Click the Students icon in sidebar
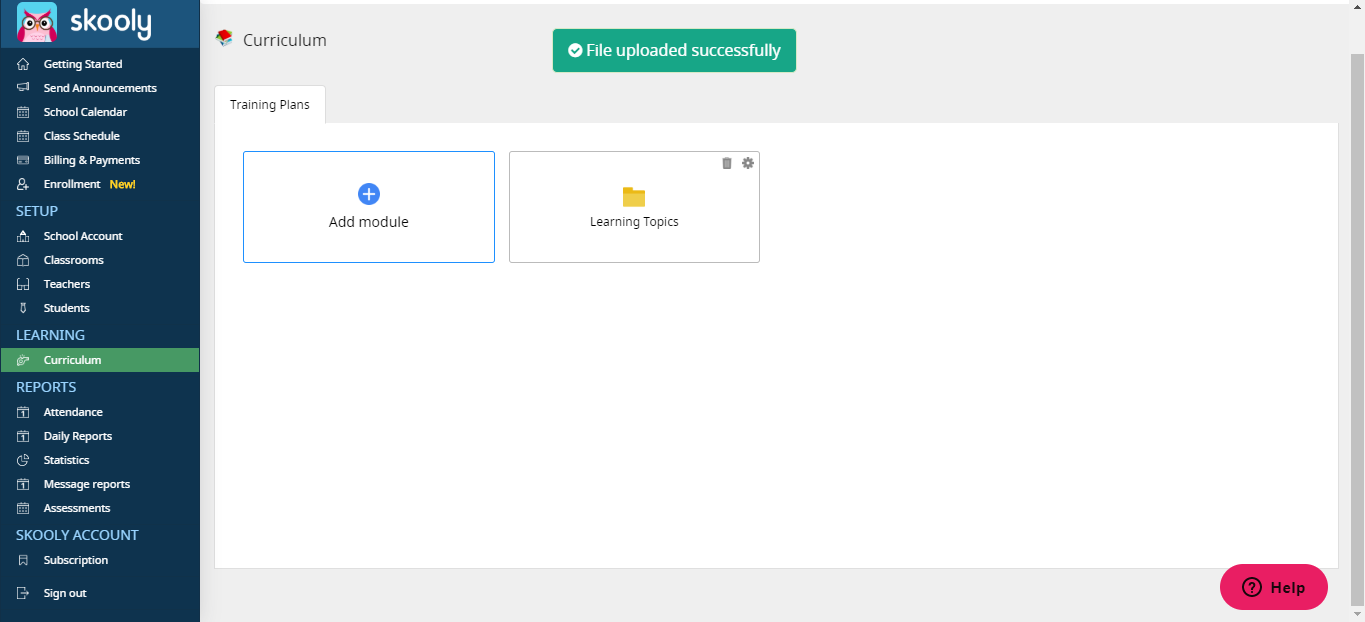1365x622 pixels. pyautogui.click(x=23, y=308)
